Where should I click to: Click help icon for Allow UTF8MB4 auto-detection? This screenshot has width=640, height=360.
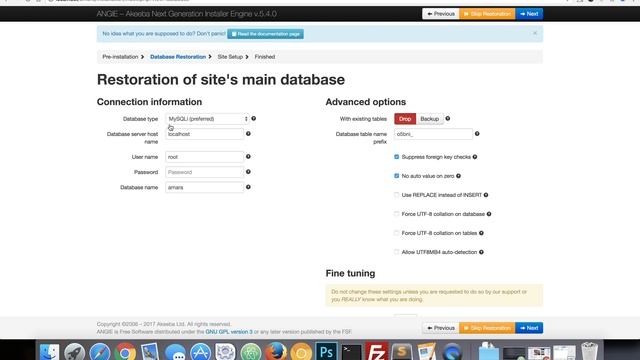pyautogui.click(x=481, y=252)
